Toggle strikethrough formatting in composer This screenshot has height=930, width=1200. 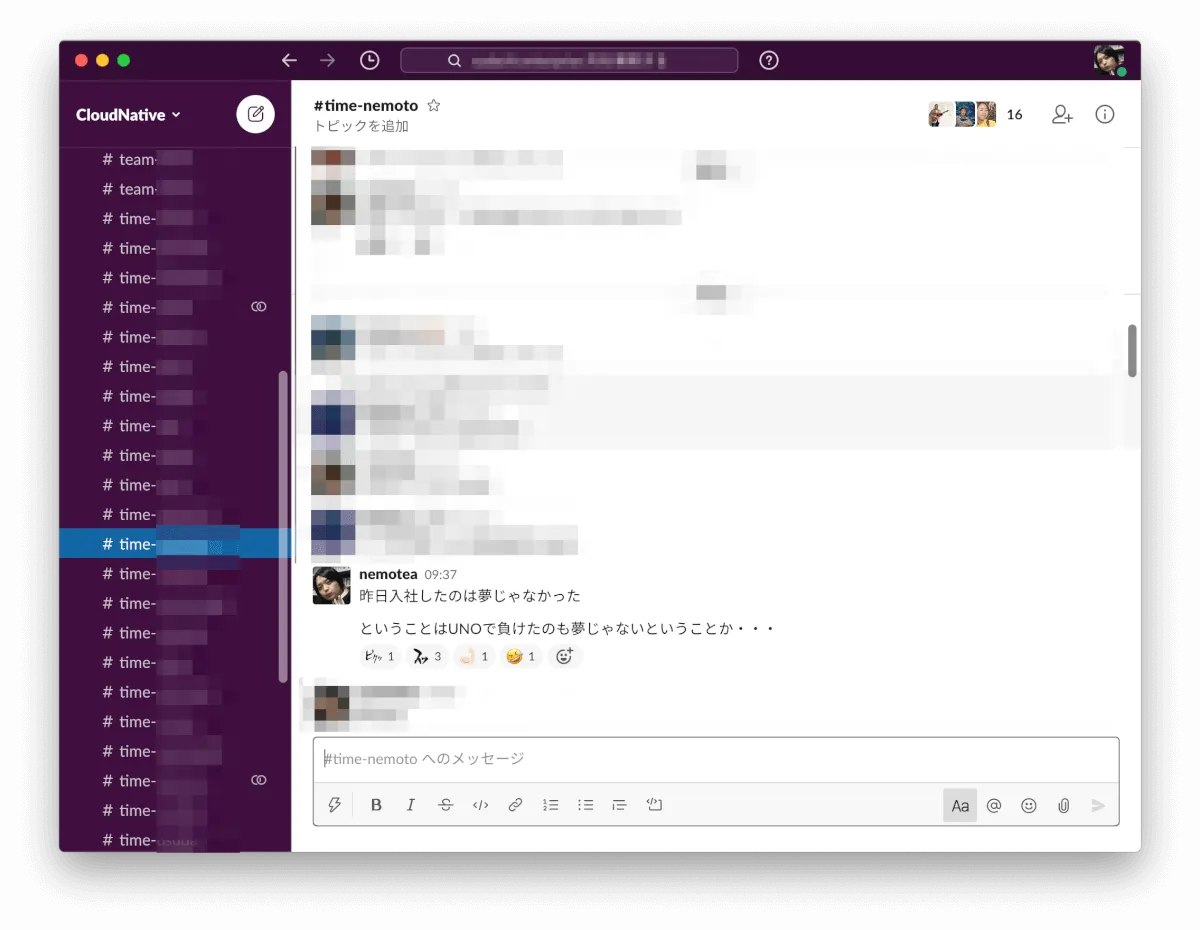(x=445, y=805)
